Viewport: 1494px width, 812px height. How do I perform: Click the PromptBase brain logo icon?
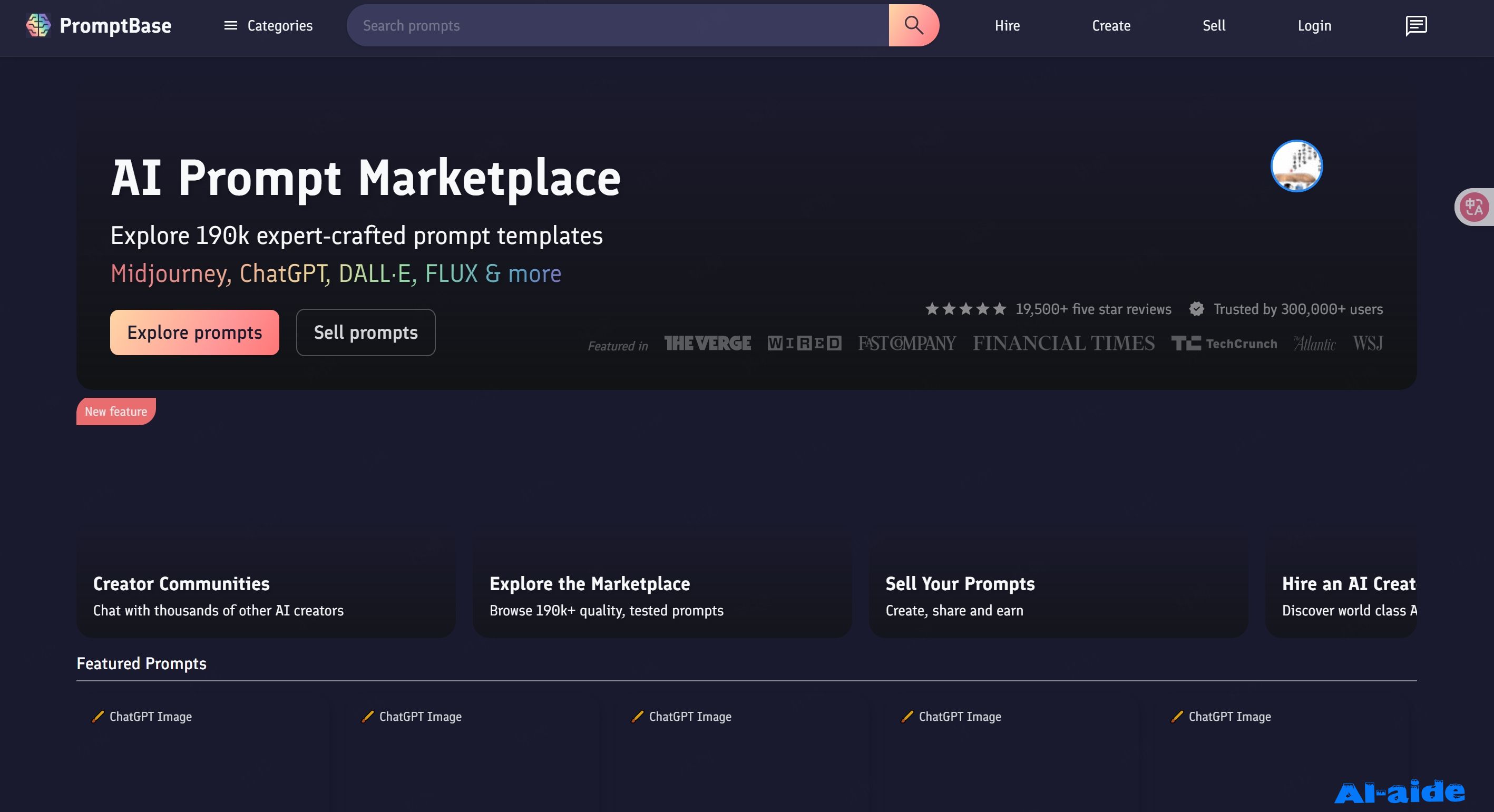pos(38,25)
